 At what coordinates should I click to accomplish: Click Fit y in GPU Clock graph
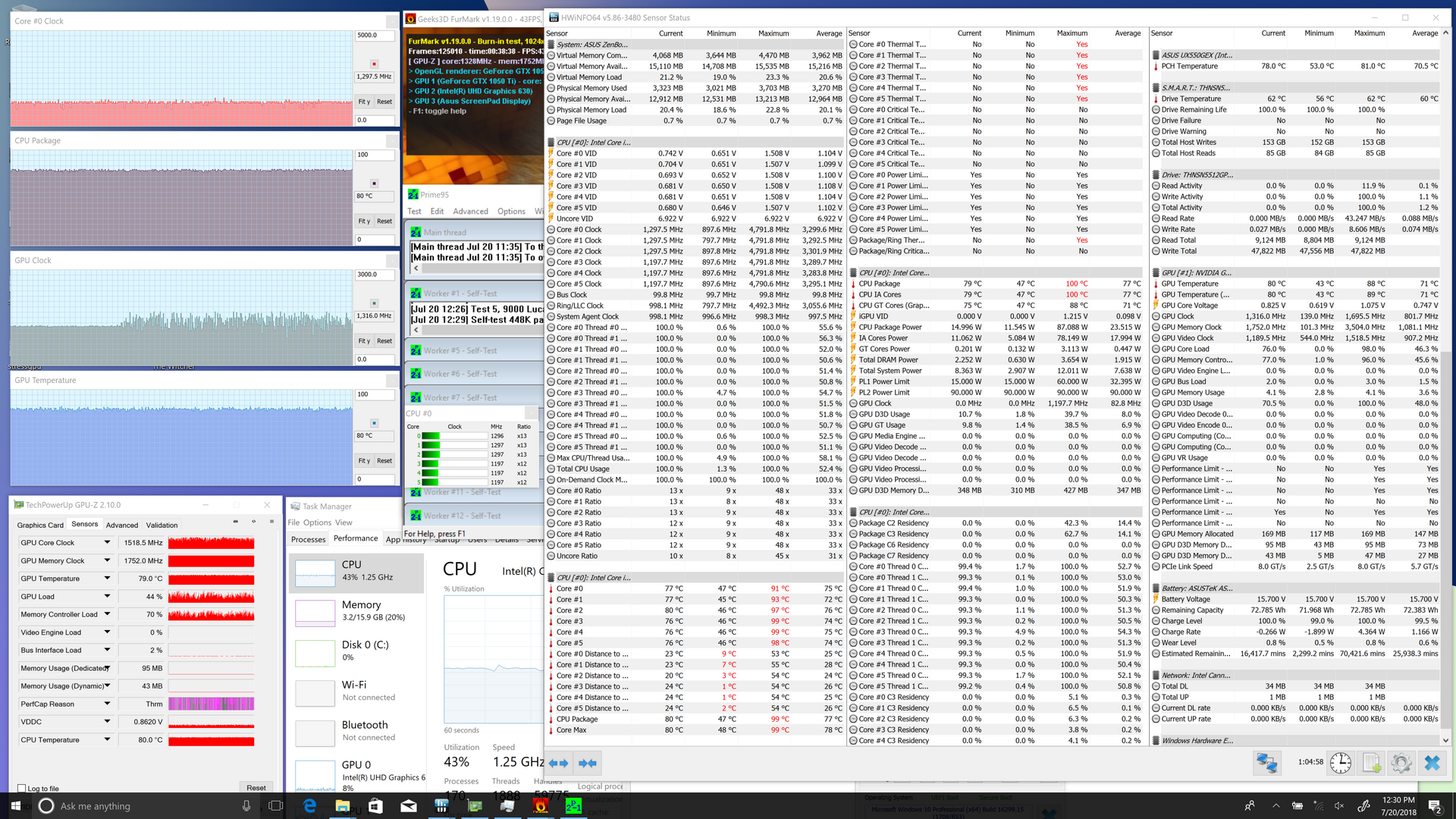pyautogui.click(x=364, y=341)
